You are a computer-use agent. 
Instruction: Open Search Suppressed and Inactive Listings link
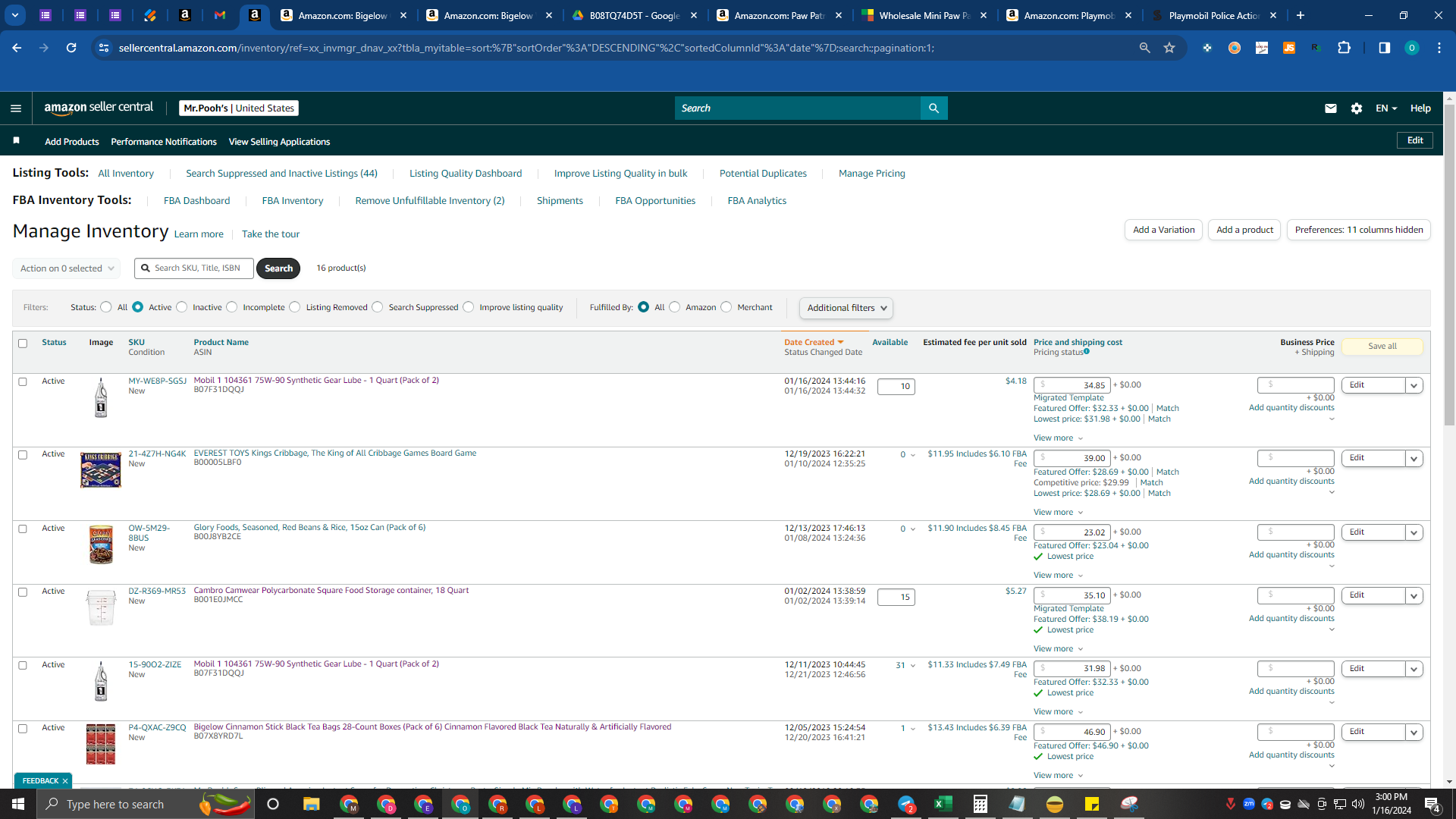point(281,174)
